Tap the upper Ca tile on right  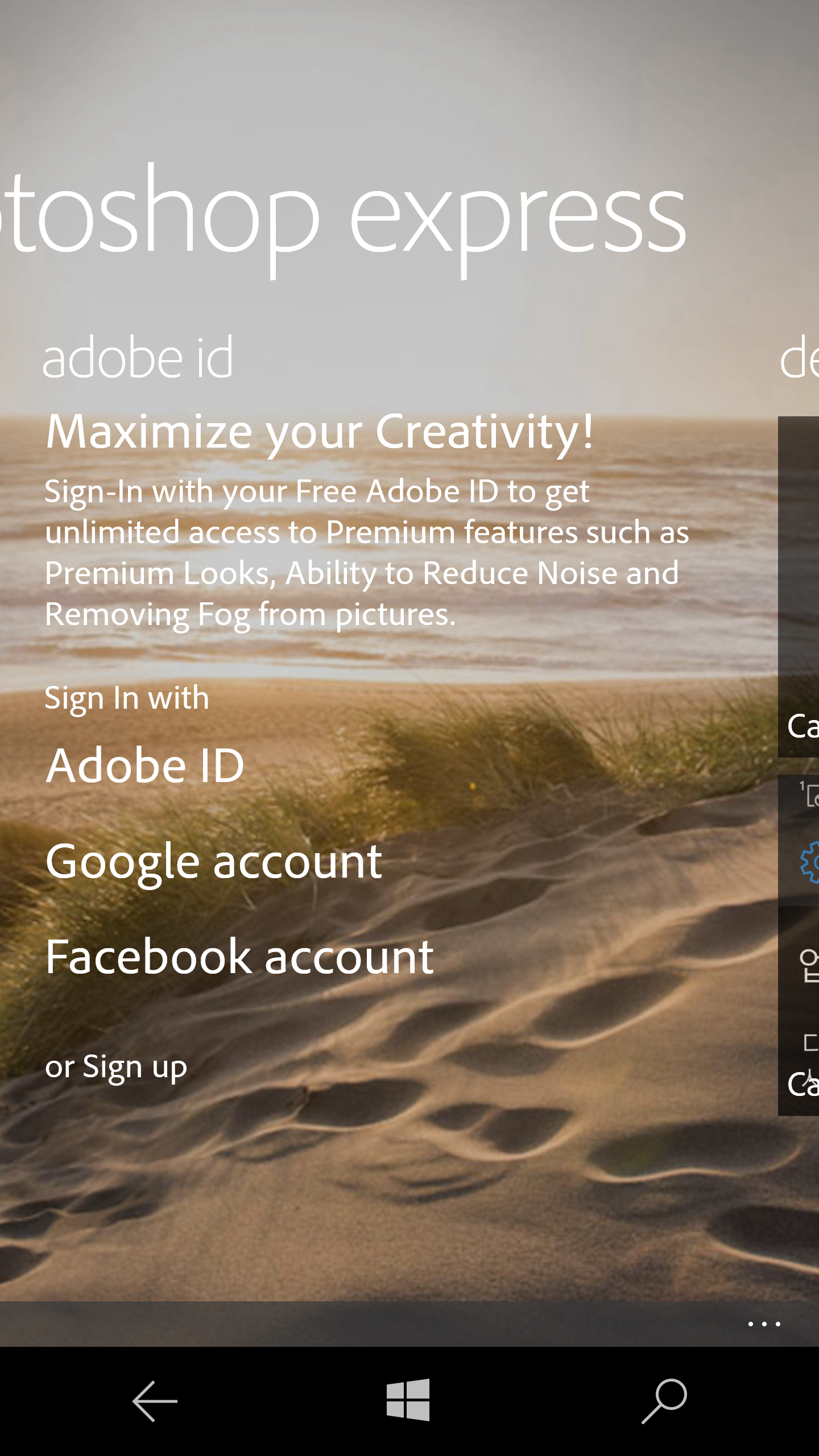pyautogui.click(x=799, y=587)
